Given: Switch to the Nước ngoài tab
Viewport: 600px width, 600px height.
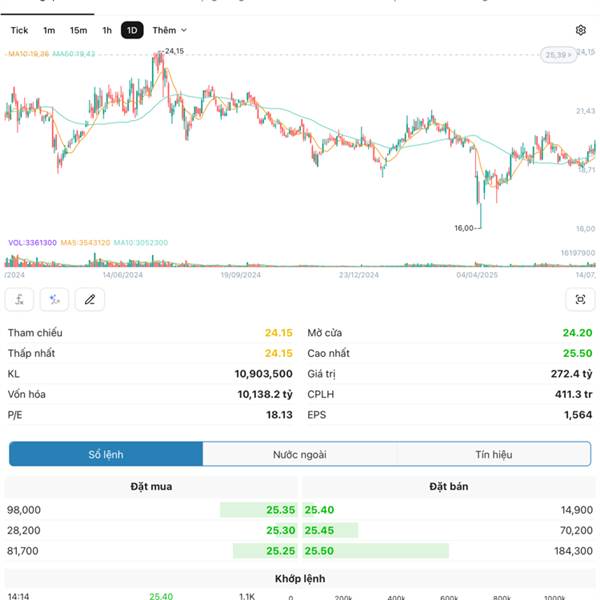Looking at the screenshot, I should 299,454.
